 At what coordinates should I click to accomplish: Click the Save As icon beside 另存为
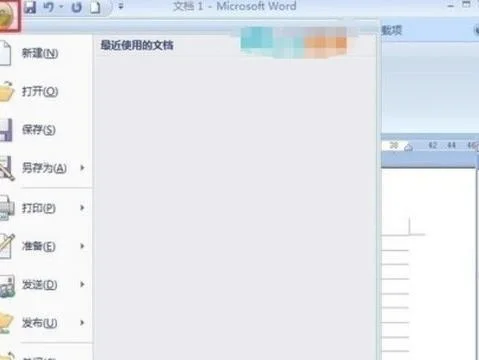[7, 168]
